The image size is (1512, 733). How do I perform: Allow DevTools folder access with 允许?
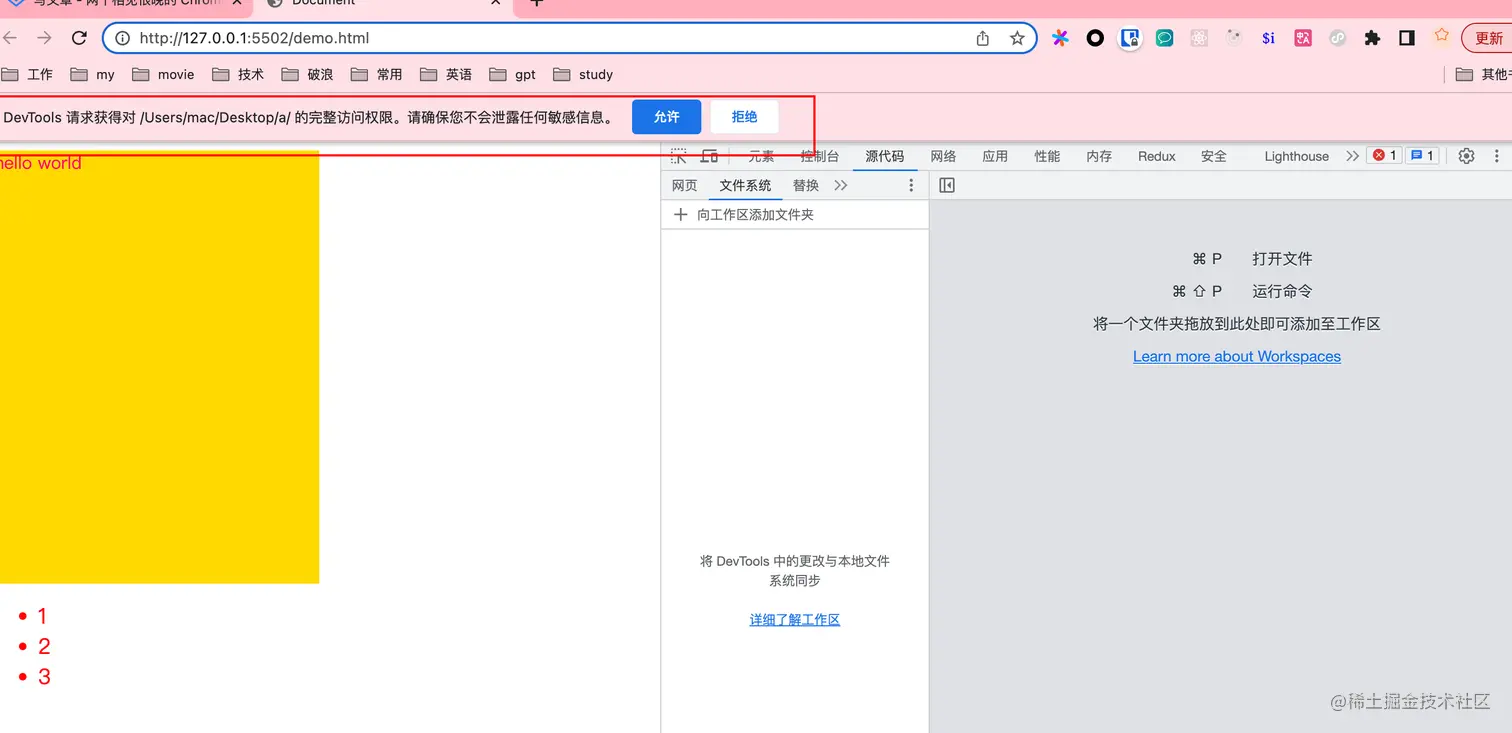(667, 117)
